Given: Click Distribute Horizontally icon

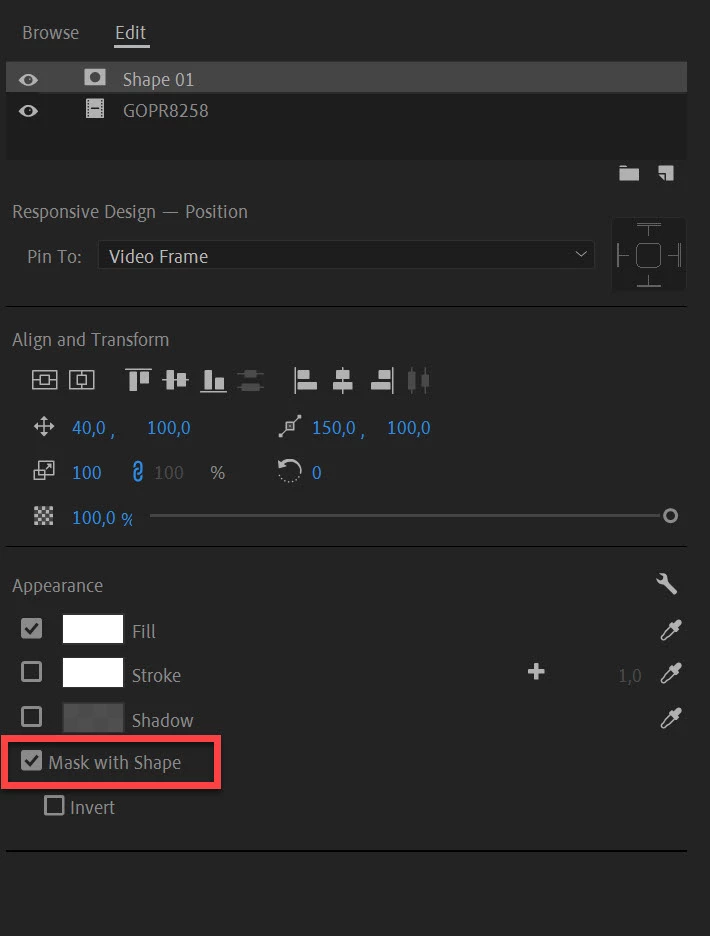Looking at the screenshot, I should (x=419, y=380).
